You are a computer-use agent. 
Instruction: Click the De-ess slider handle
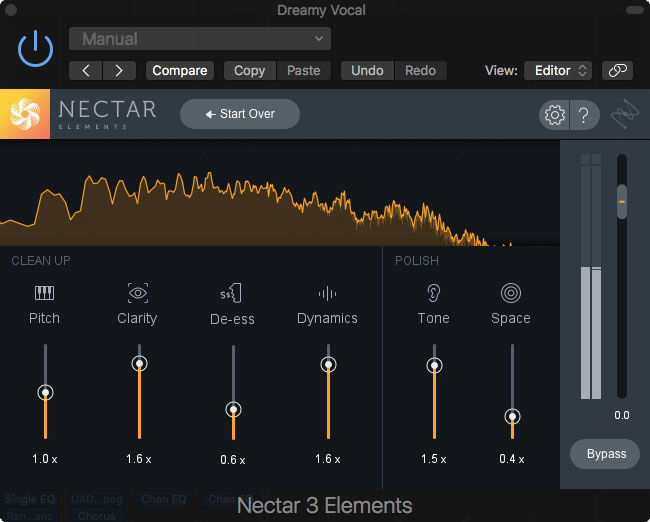(234, 410)
